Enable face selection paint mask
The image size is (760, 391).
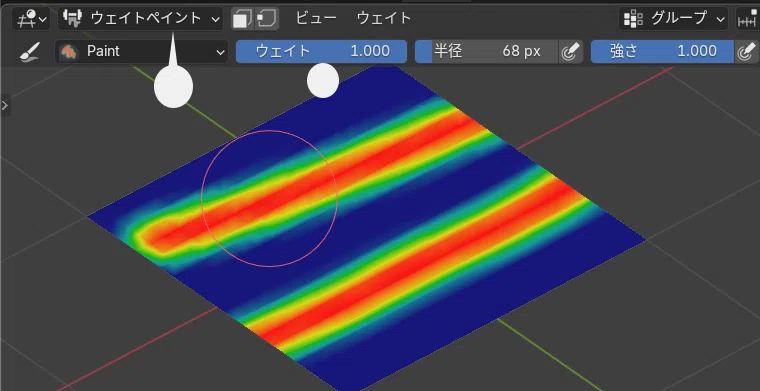(x=242, y=19)
